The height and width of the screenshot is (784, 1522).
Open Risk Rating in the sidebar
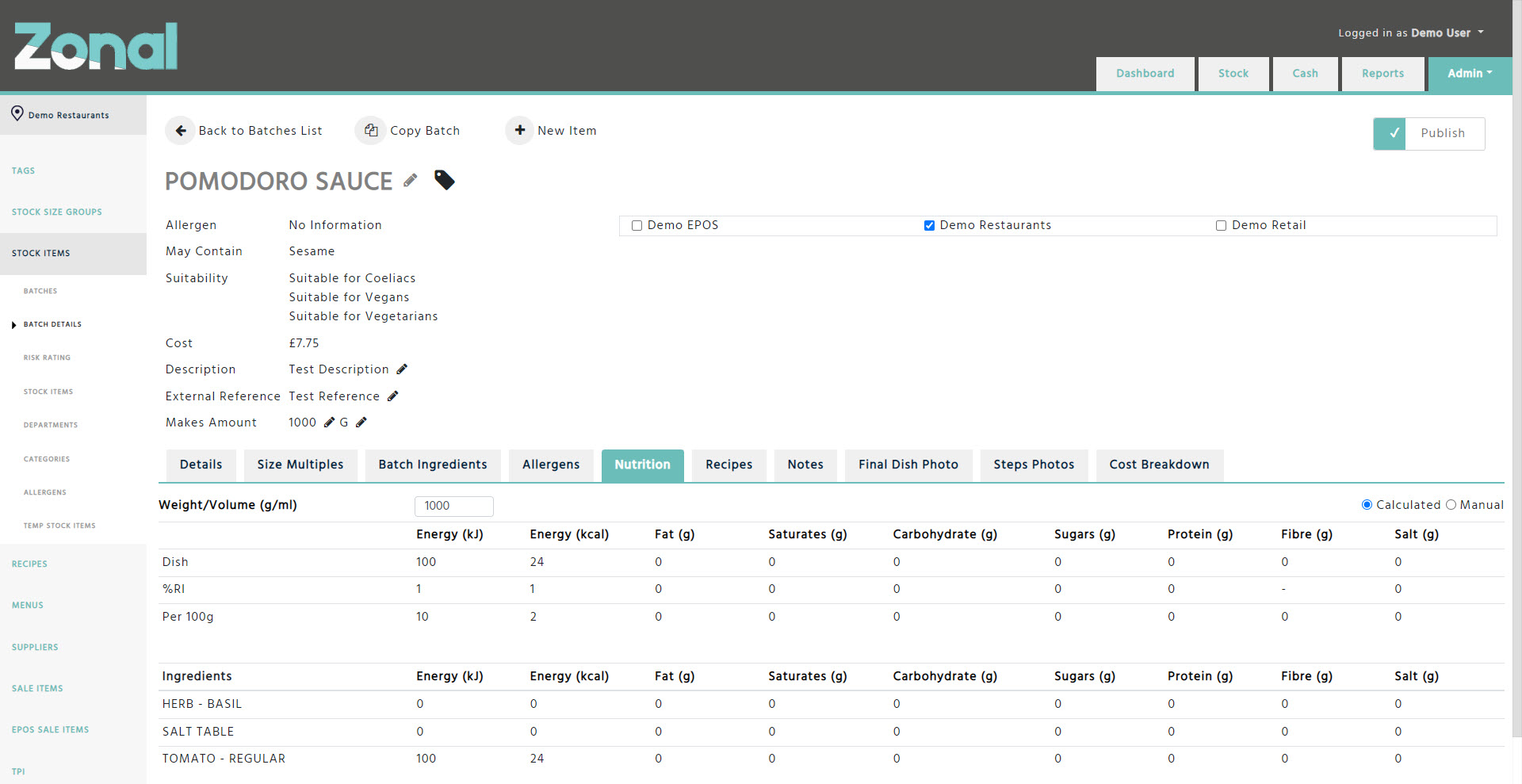(47, 358)
